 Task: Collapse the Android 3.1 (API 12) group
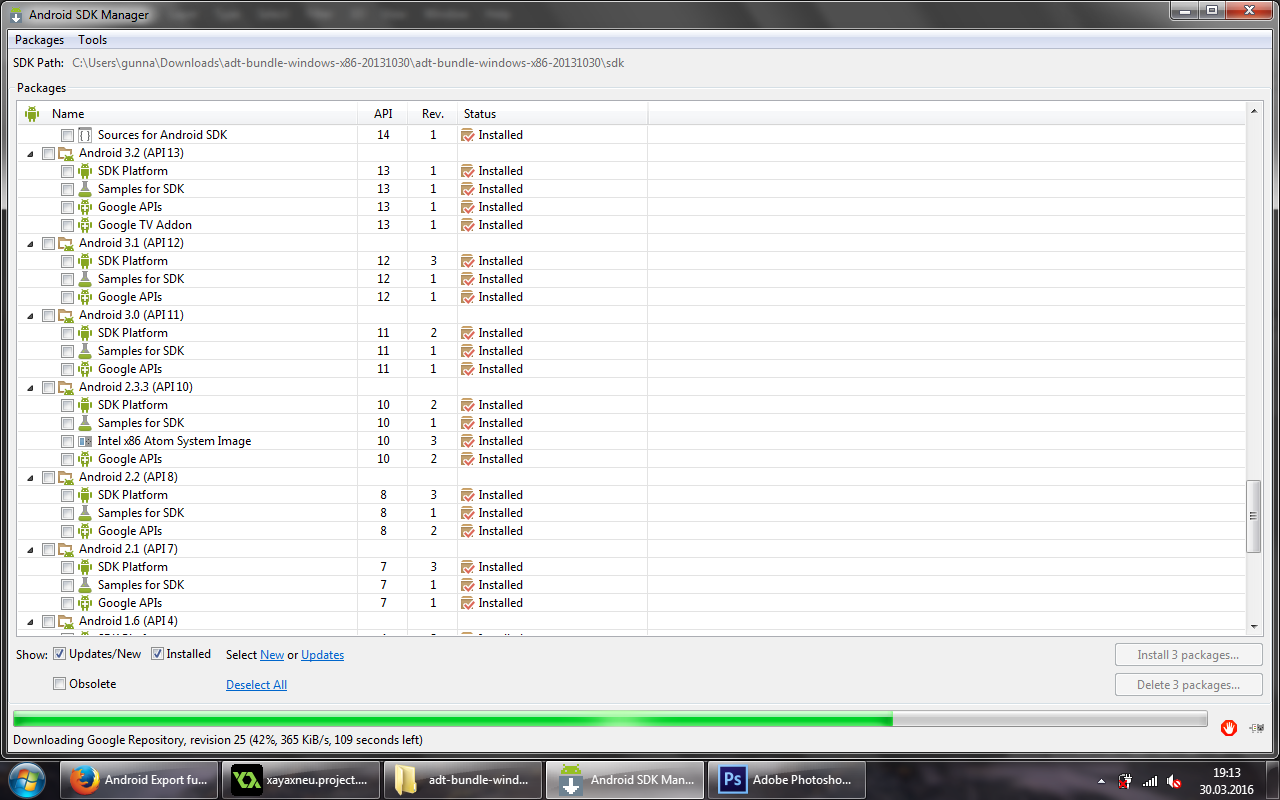(30, 243)
